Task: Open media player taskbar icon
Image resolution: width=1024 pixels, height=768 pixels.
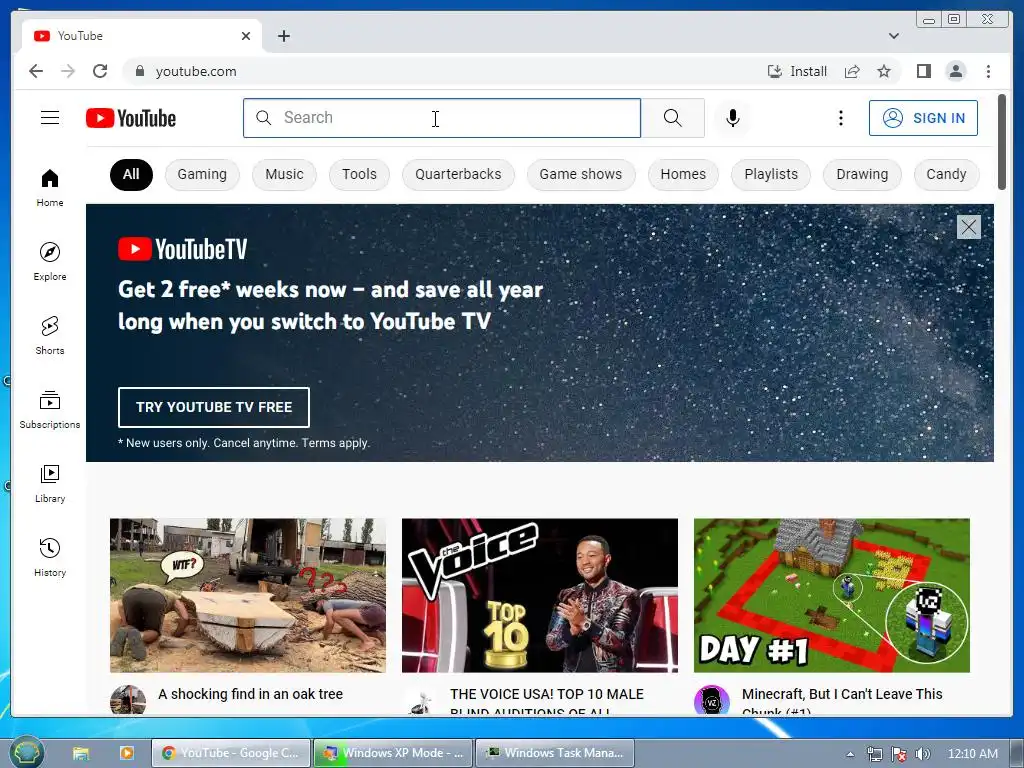Action: pos(126,753)
